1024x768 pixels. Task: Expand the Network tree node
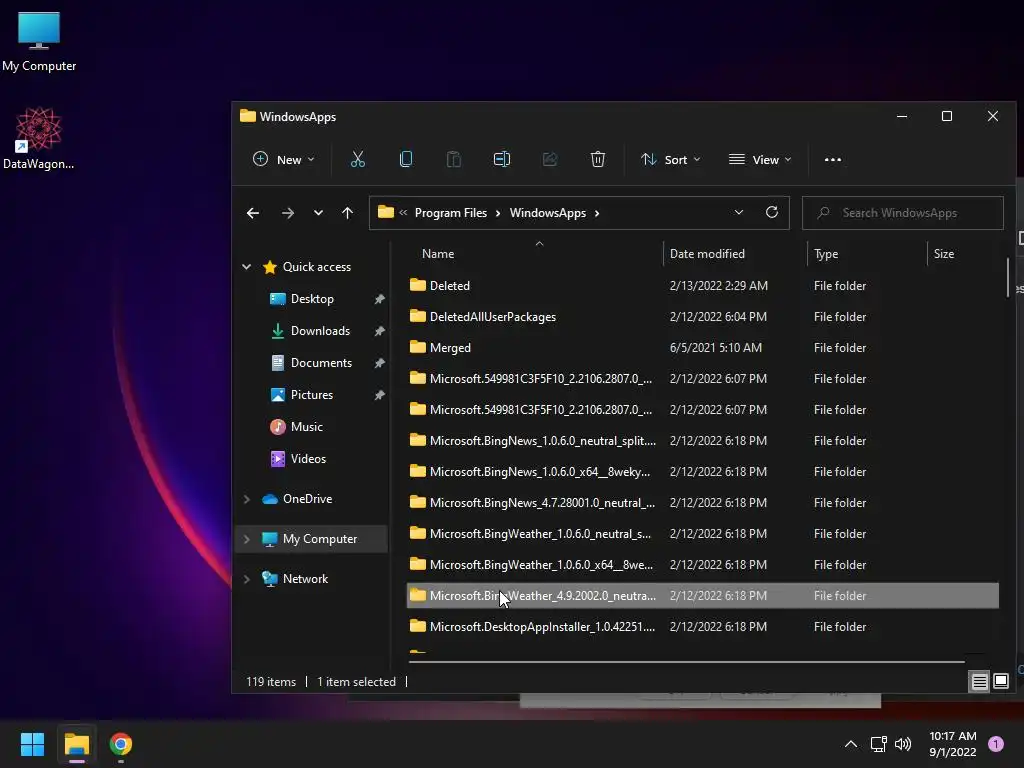coord(246,579)
